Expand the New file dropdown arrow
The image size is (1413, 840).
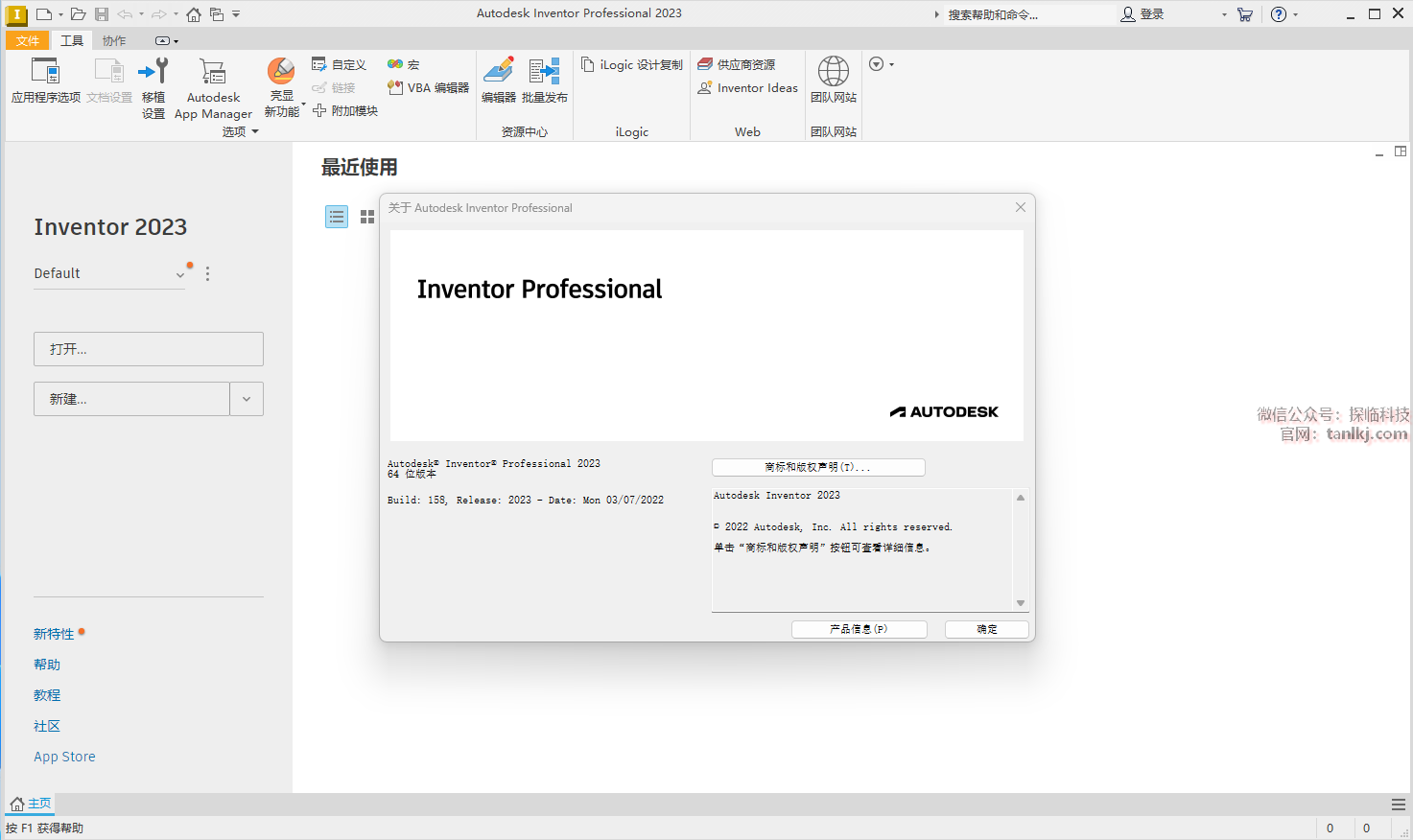click(x=247, y=399)
